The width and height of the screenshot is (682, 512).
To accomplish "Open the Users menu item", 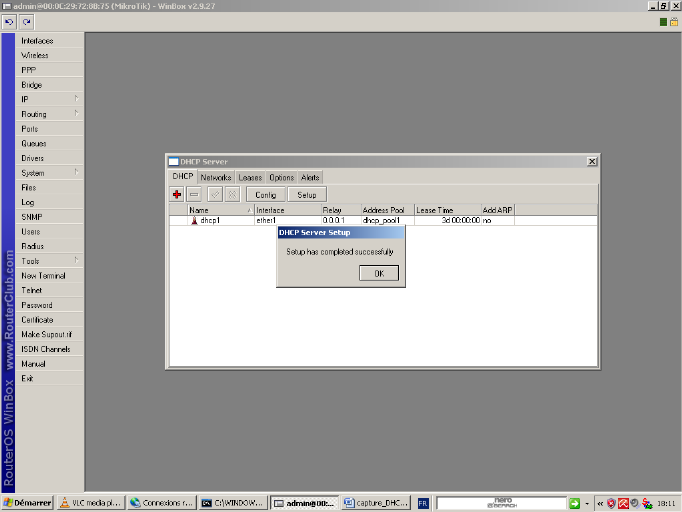I will [x=49, y=231].
